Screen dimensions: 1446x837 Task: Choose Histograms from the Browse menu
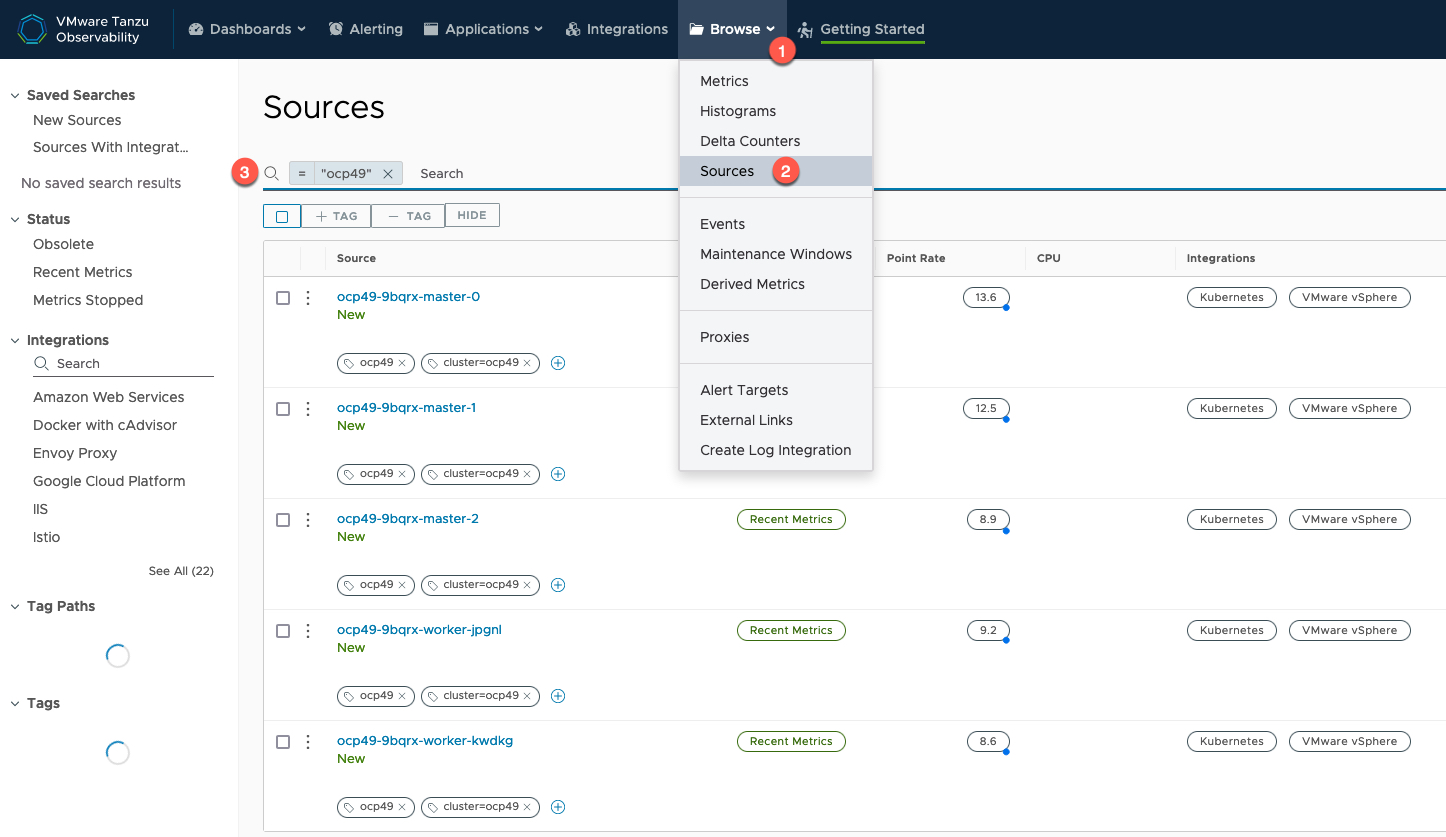(x=776, y=111)
